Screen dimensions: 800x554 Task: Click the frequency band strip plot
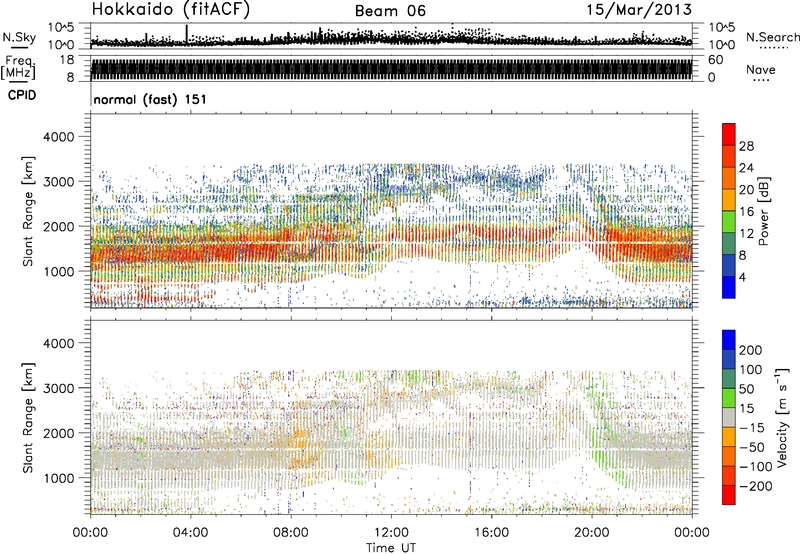[391, 68]
